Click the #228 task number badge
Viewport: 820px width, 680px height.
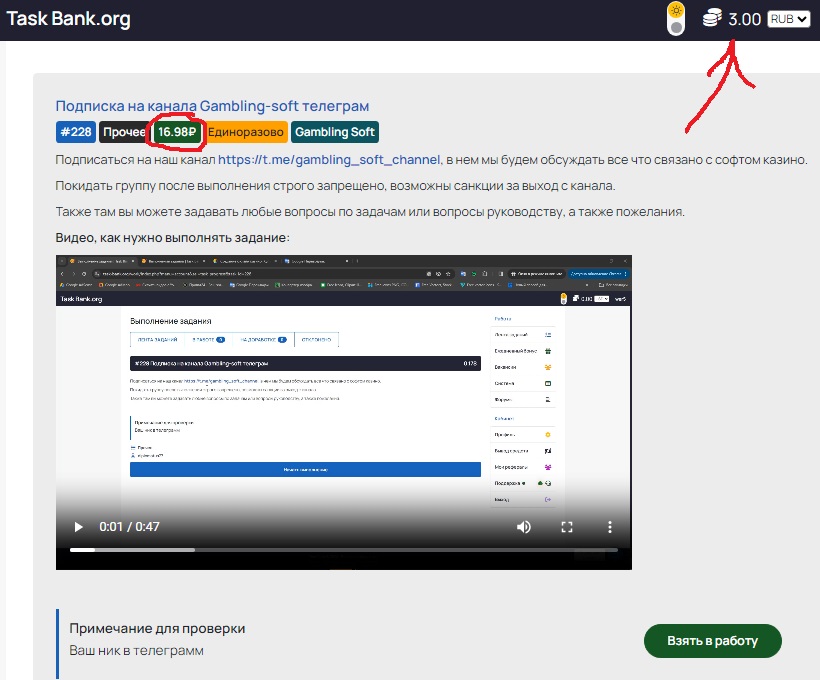pyautogui.click(x=76, y=132)
